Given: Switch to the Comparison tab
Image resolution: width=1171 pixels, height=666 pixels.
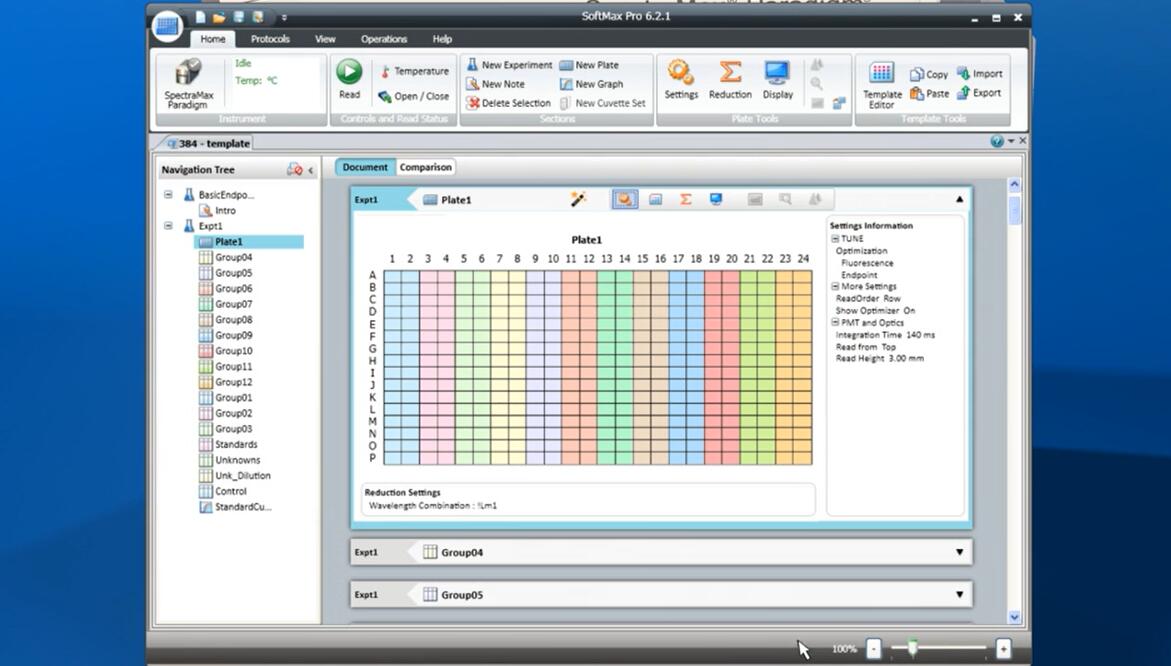Looking at the screenshot, I should 426,167.
